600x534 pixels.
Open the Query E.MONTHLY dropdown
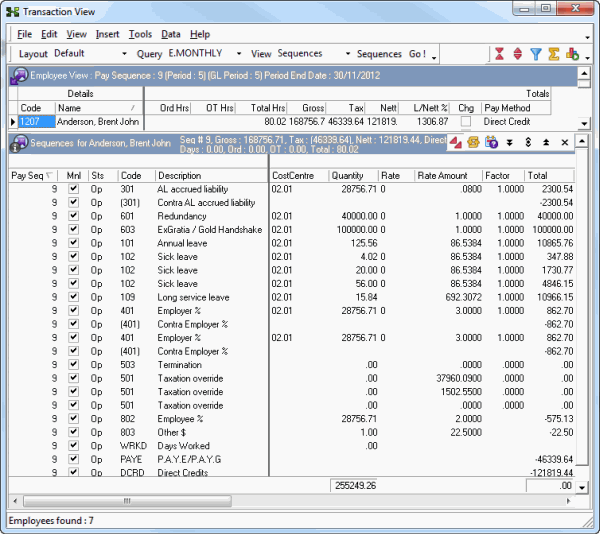[x=239, y=54]
